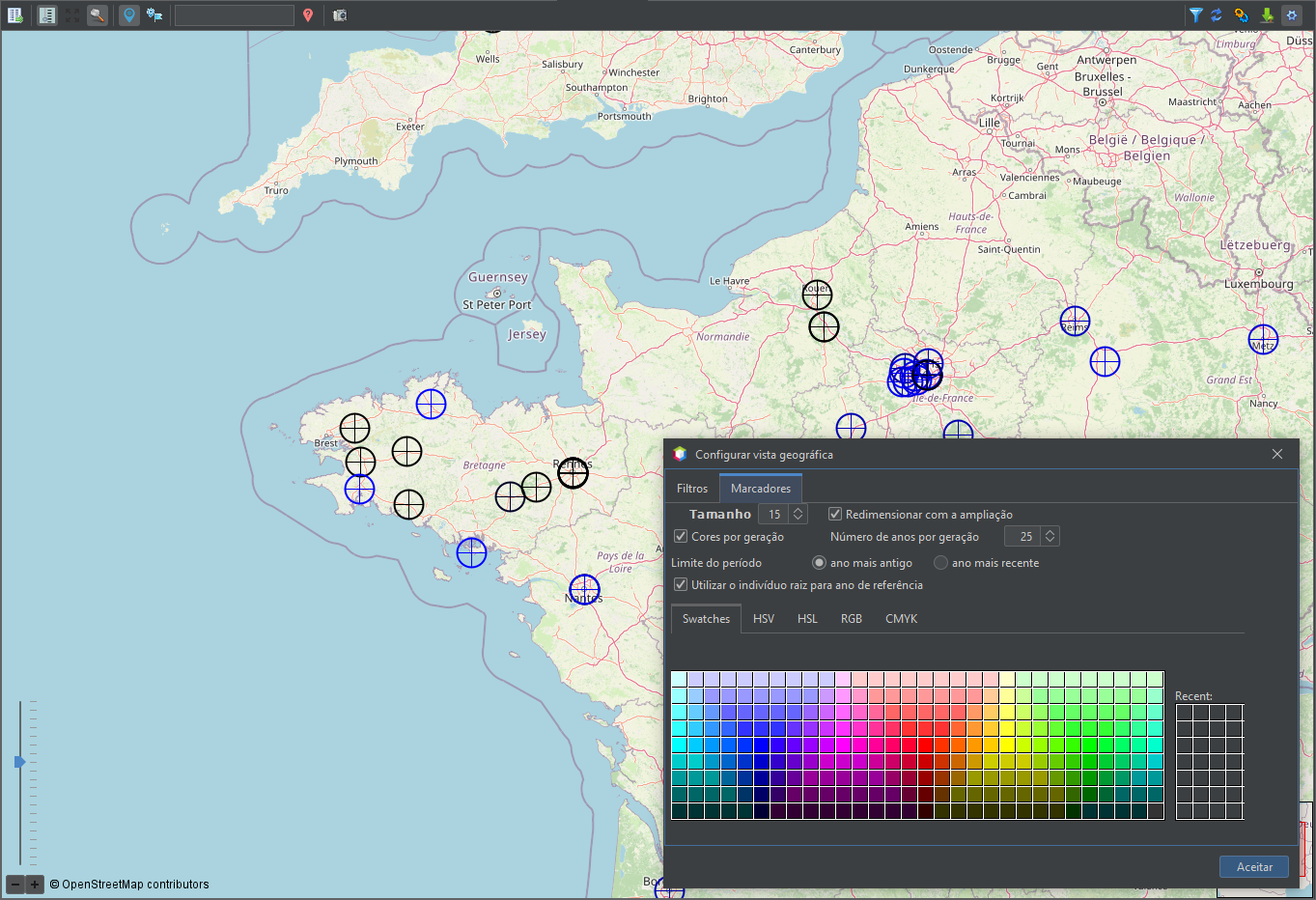Close the Configurar vista geográfica dialog

point(1277,454)
